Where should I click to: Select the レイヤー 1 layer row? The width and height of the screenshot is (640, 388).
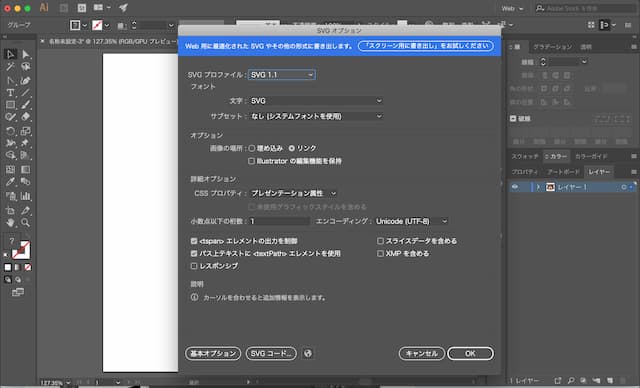click(x=572, y=187)
